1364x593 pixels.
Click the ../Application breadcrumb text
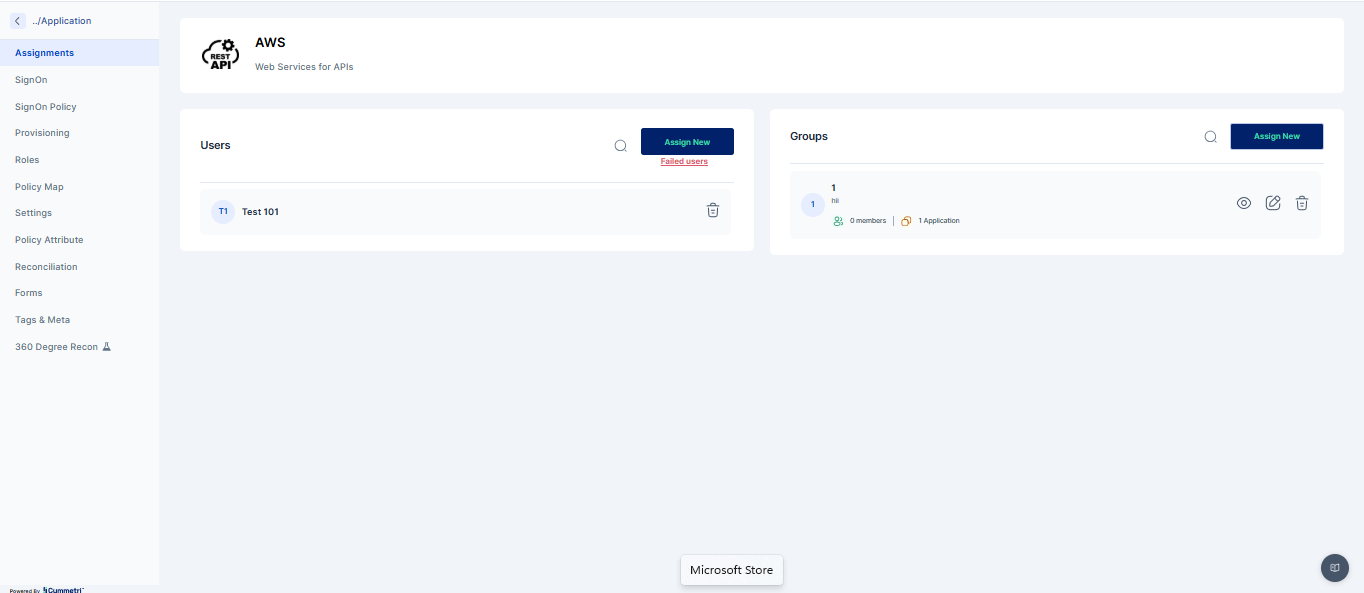61,21
